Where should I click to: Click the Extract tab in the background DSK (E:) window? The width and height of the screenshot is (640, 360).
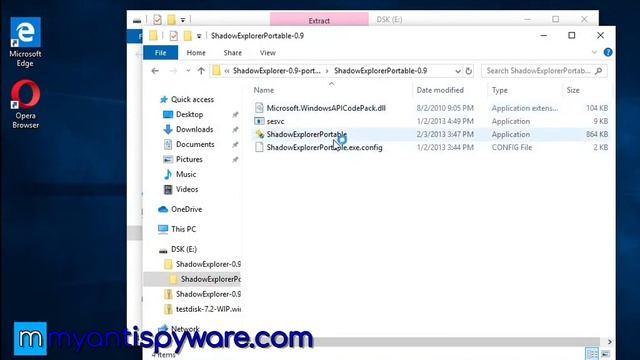click(x=319, y=20)
